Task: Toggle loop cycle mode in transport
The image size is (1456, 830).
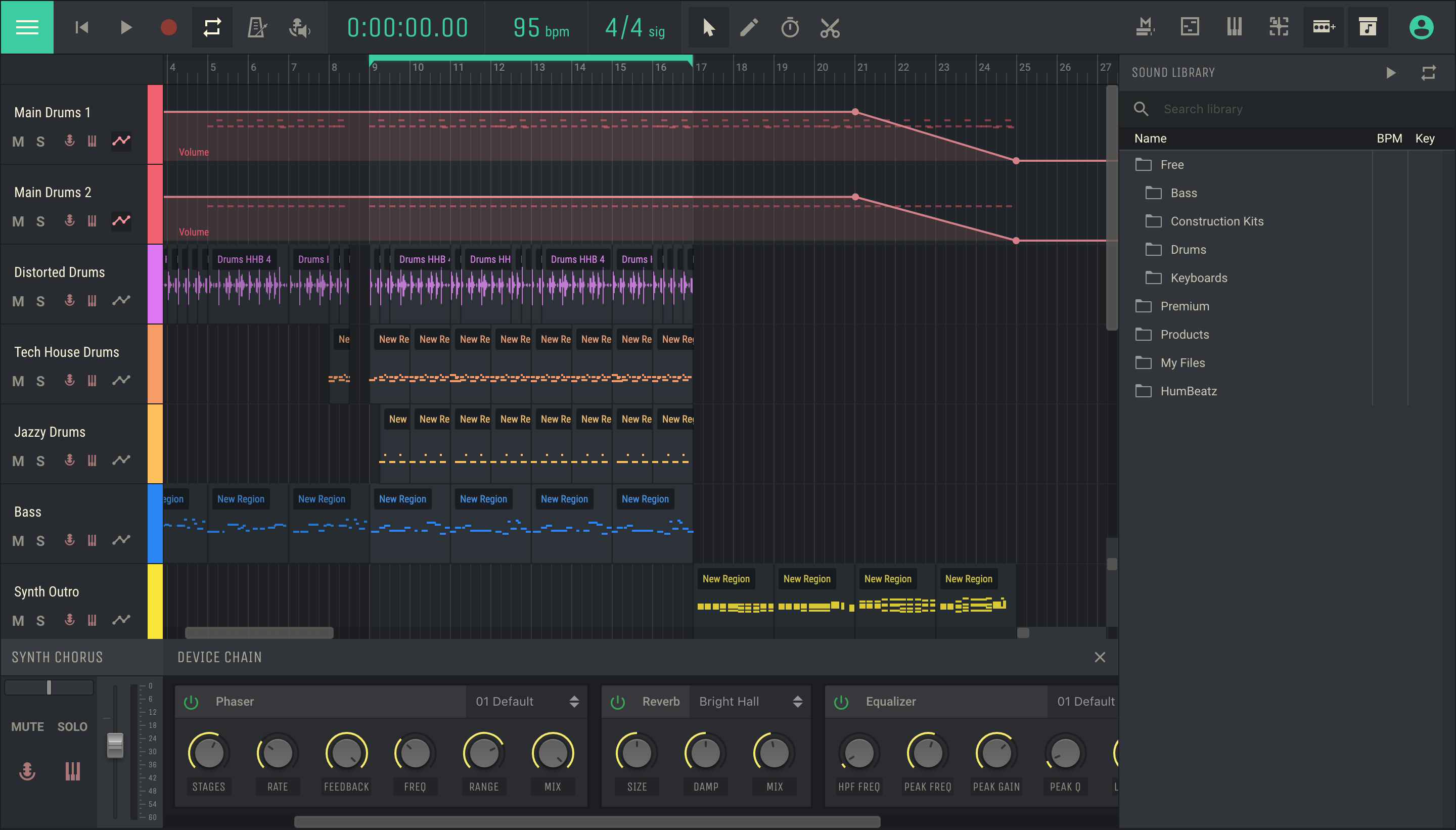Action: click(212, 27)
